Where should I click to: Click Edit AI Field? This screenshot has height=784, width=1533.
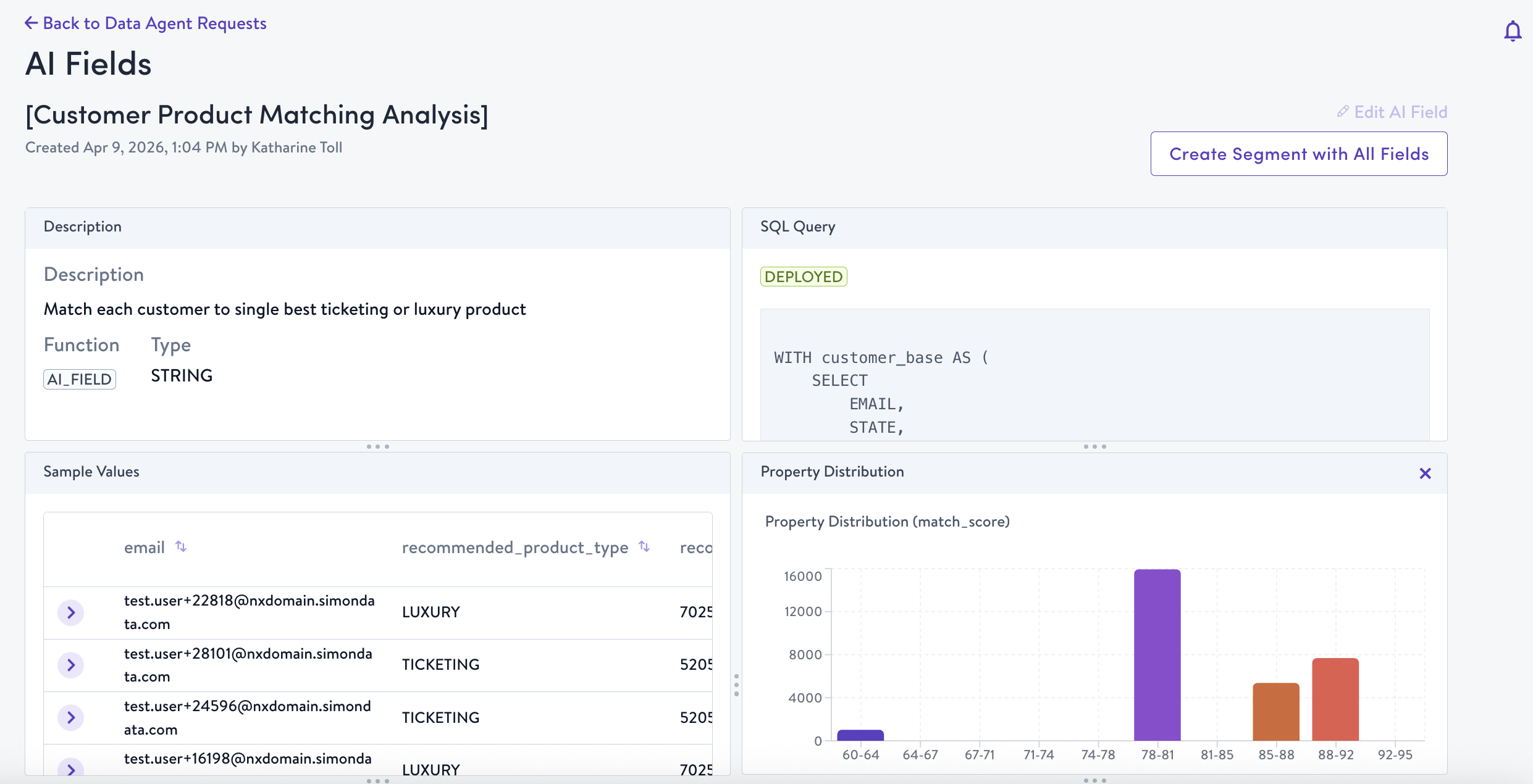pos(1401,112)
